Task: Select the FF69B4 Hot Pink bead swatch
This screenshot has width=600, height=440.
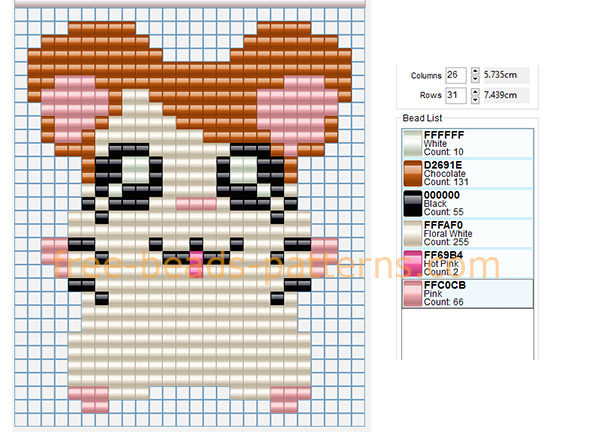Action: (412, 263)
